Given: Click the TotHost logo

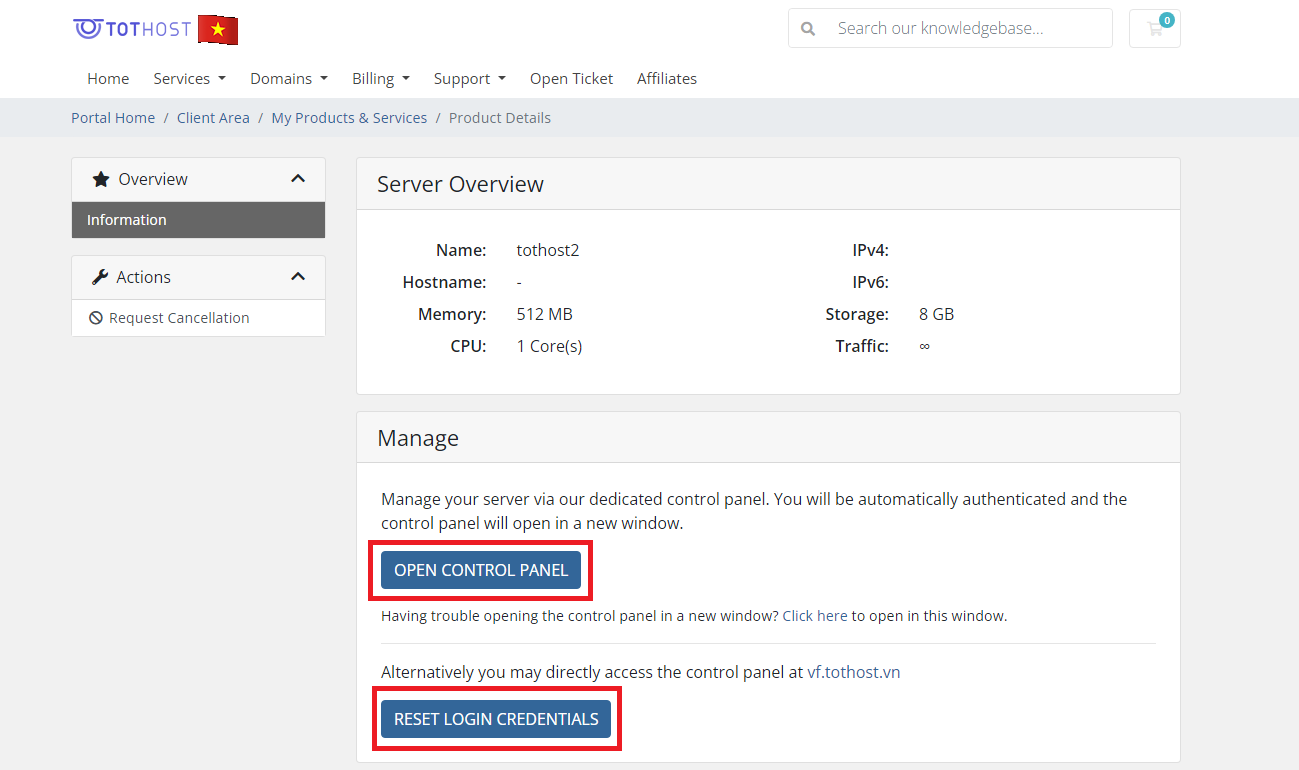Looking at the screenshot, I should [x=132, y=29].
